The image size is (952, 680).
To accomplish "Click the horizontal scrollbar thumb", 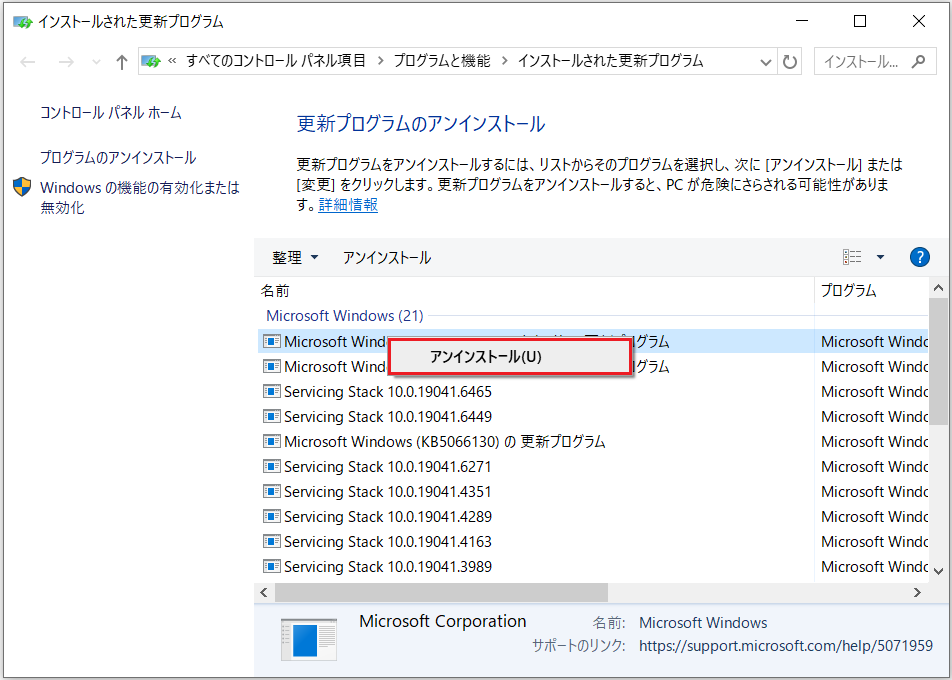I will [x=441, y=591].
